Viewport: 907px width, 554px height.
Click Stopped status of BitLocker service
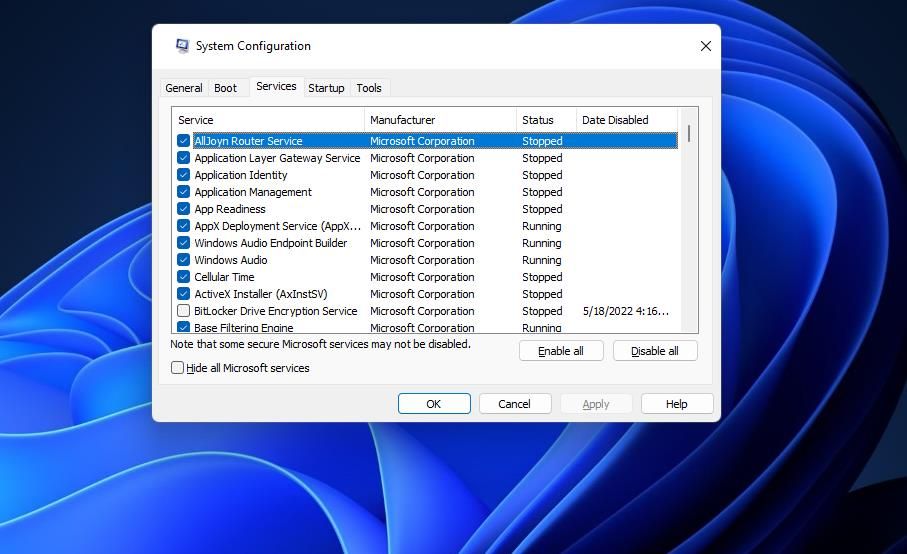[x=542, y=311]
